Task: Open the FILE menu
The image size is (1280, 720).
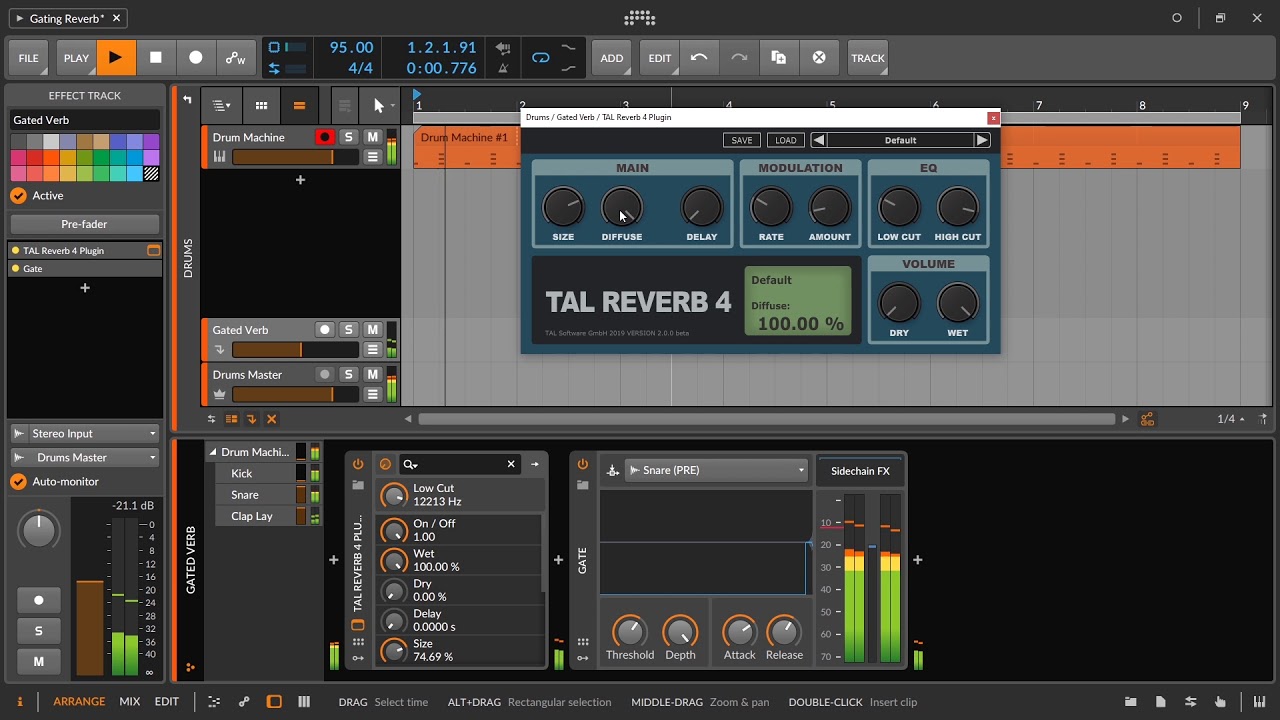Action: 29,58
